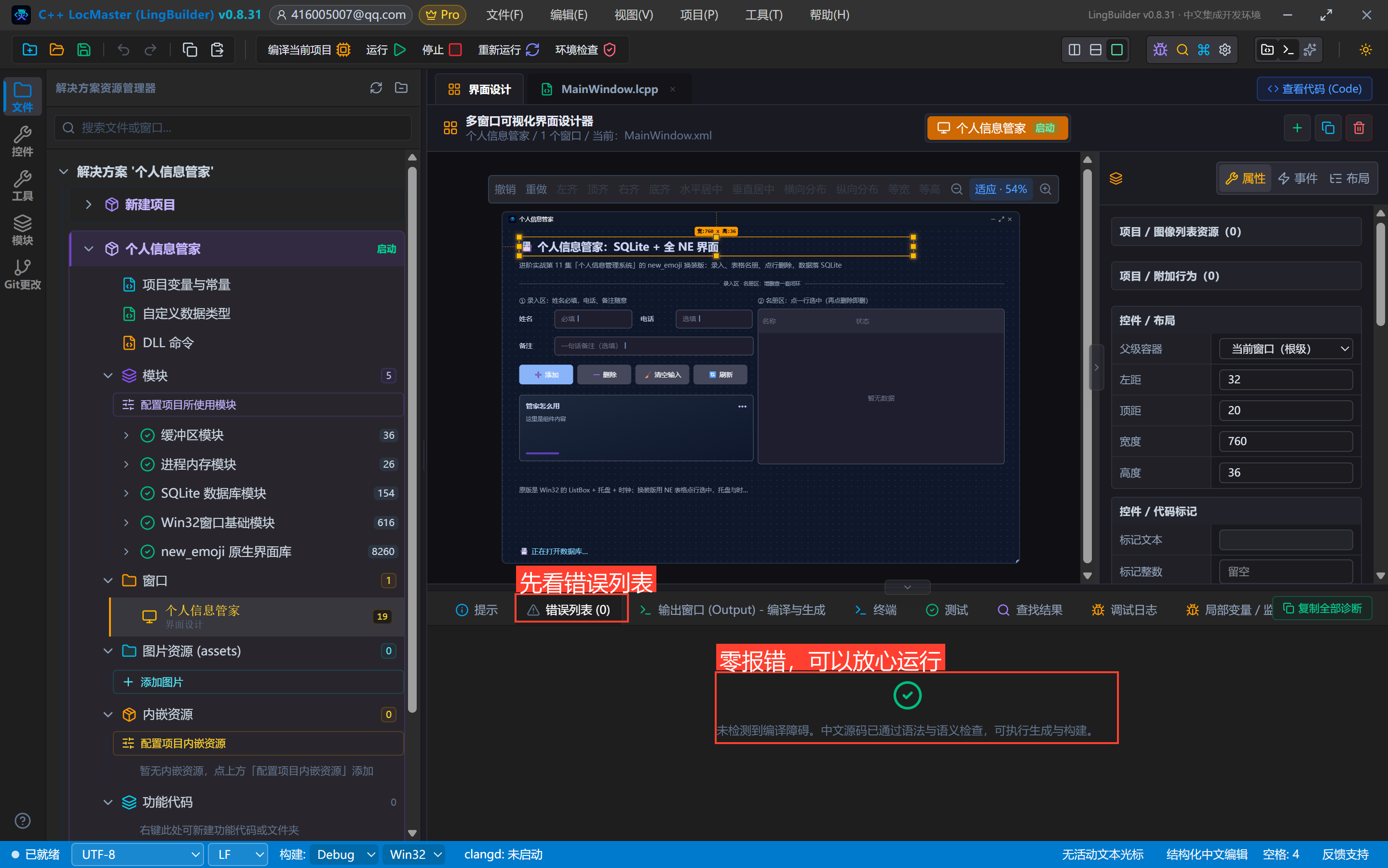Open the settings gear in the top toolbar
Screen dimensions: 1388x868
point(1225,50)
